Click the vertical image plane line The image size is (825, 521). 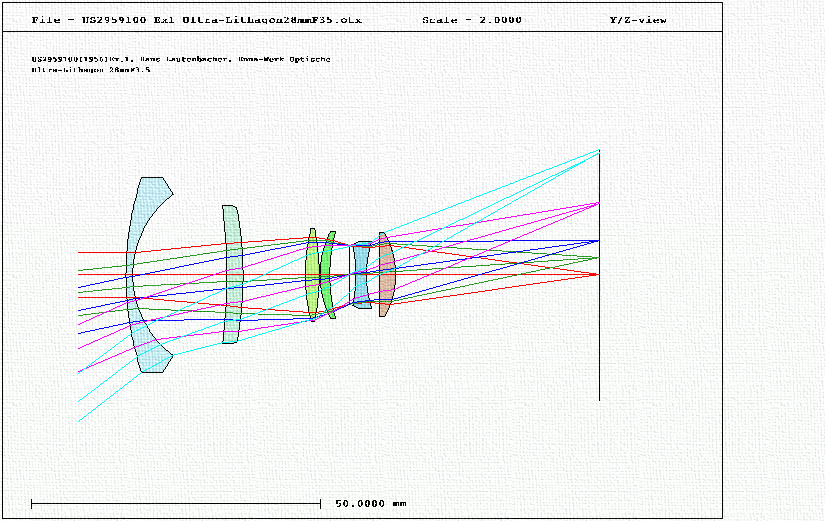pos(599,275)
